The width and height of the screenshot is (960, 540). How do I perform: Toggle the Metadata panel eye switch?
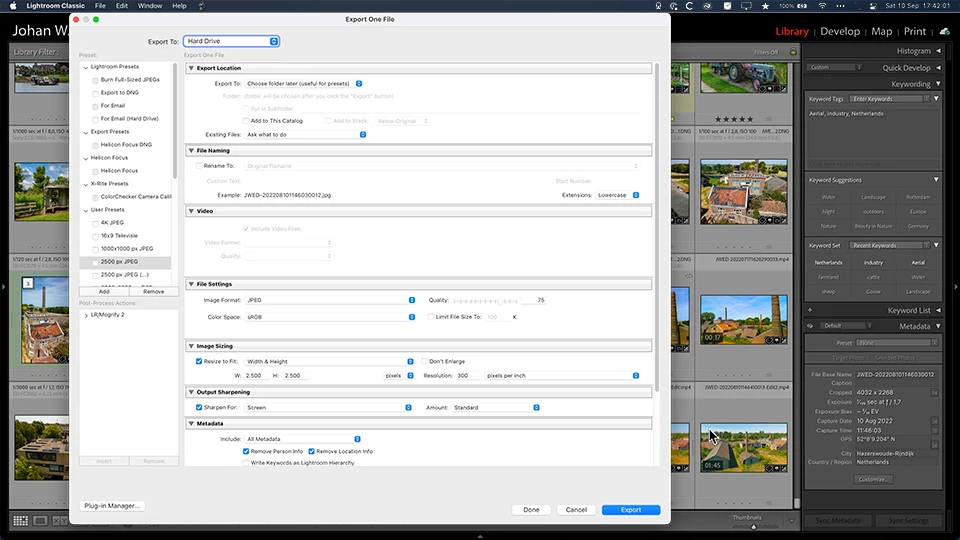810,326
